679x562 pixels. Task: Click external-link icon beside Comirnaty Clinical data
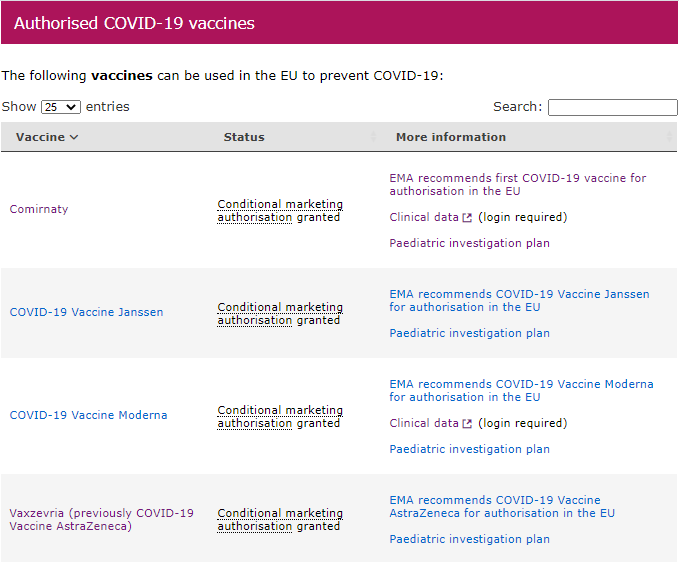coord(467,218)
